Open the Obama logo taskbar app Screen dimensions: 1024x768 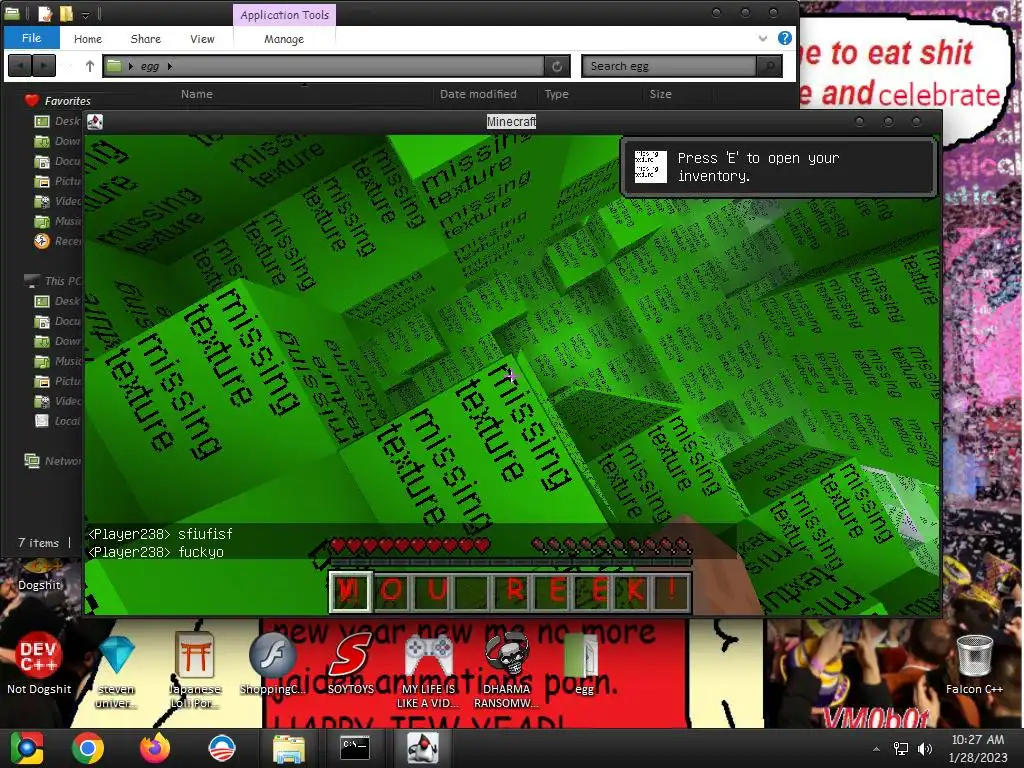(x=221, y=748)
